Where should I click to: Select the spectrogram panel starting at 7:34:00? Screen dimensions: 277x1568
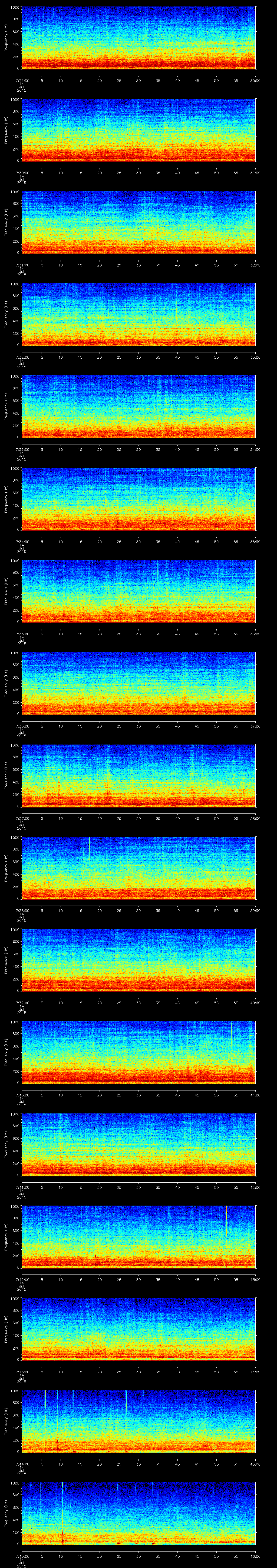(x=139, y=499)
